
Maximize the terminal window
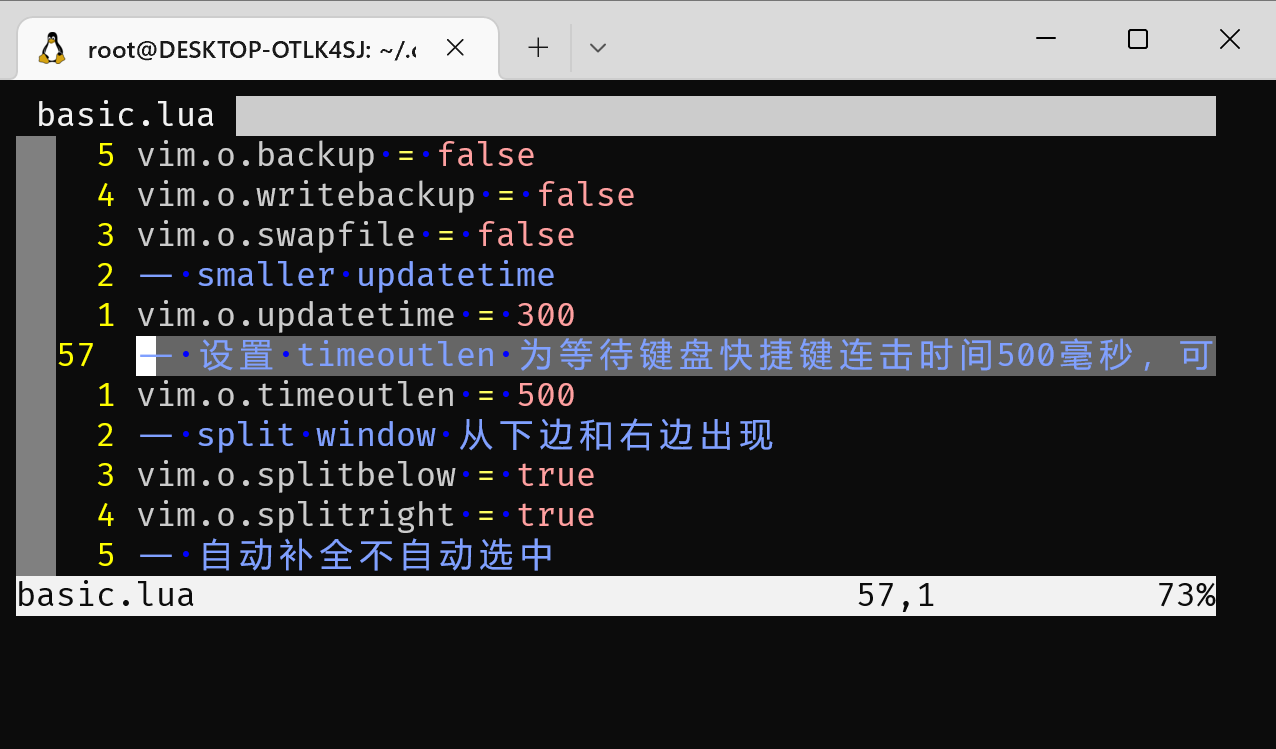pyautogui.click(x=1137, y=39)
